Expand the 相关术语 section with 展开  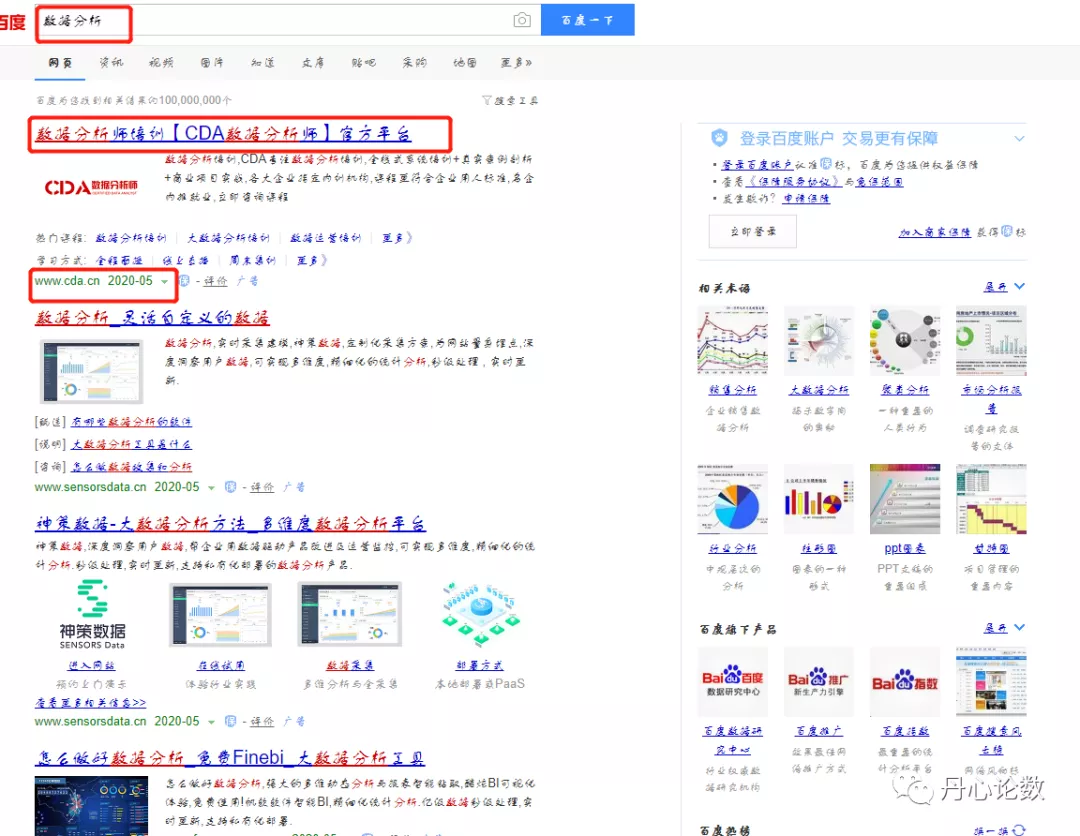coord(1004,286)
